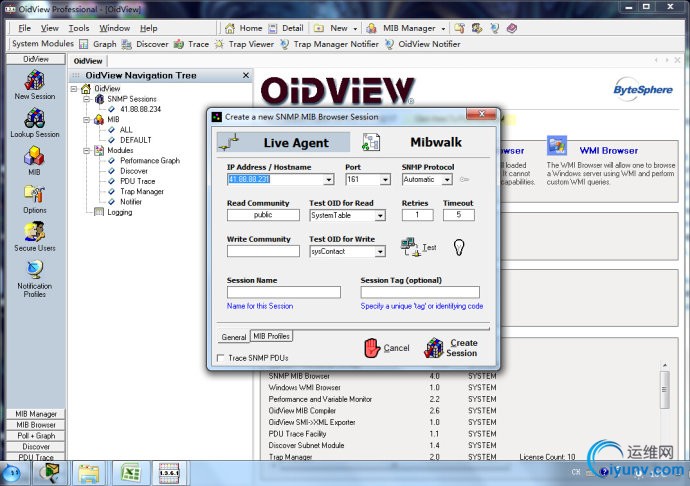The height and width of the screenshot is (486, 690).
Task: Run the Test connection button
Action: (418, 247)
